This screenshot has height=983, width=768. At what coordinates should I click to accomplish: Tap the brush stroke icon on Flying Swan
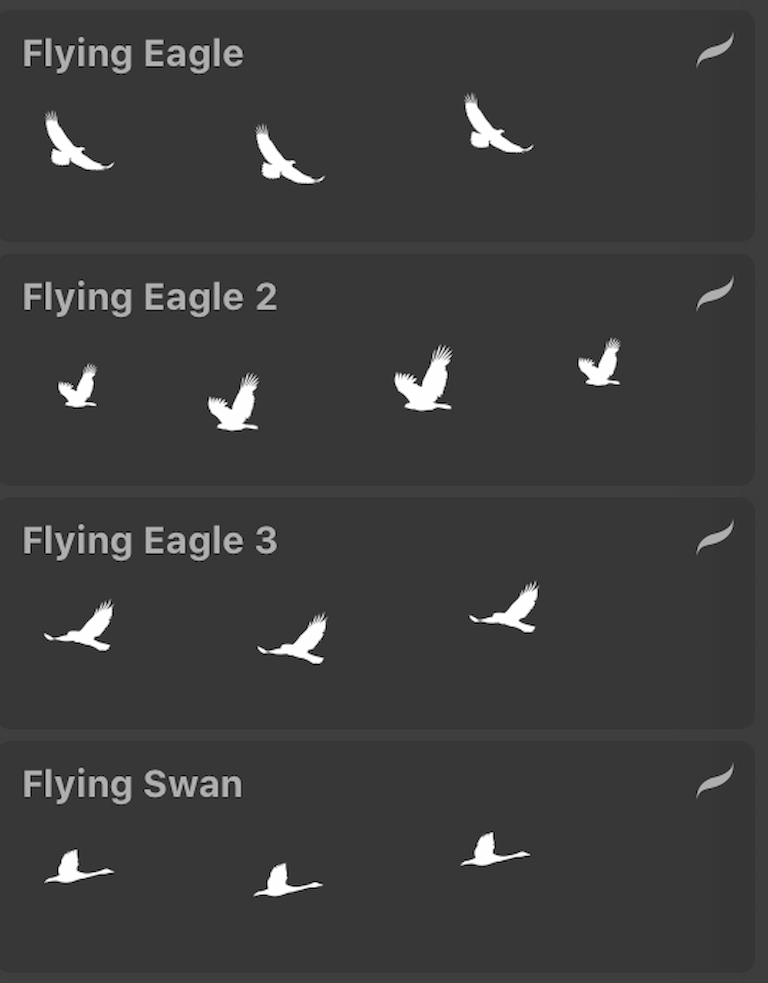(x=715, y=781)
